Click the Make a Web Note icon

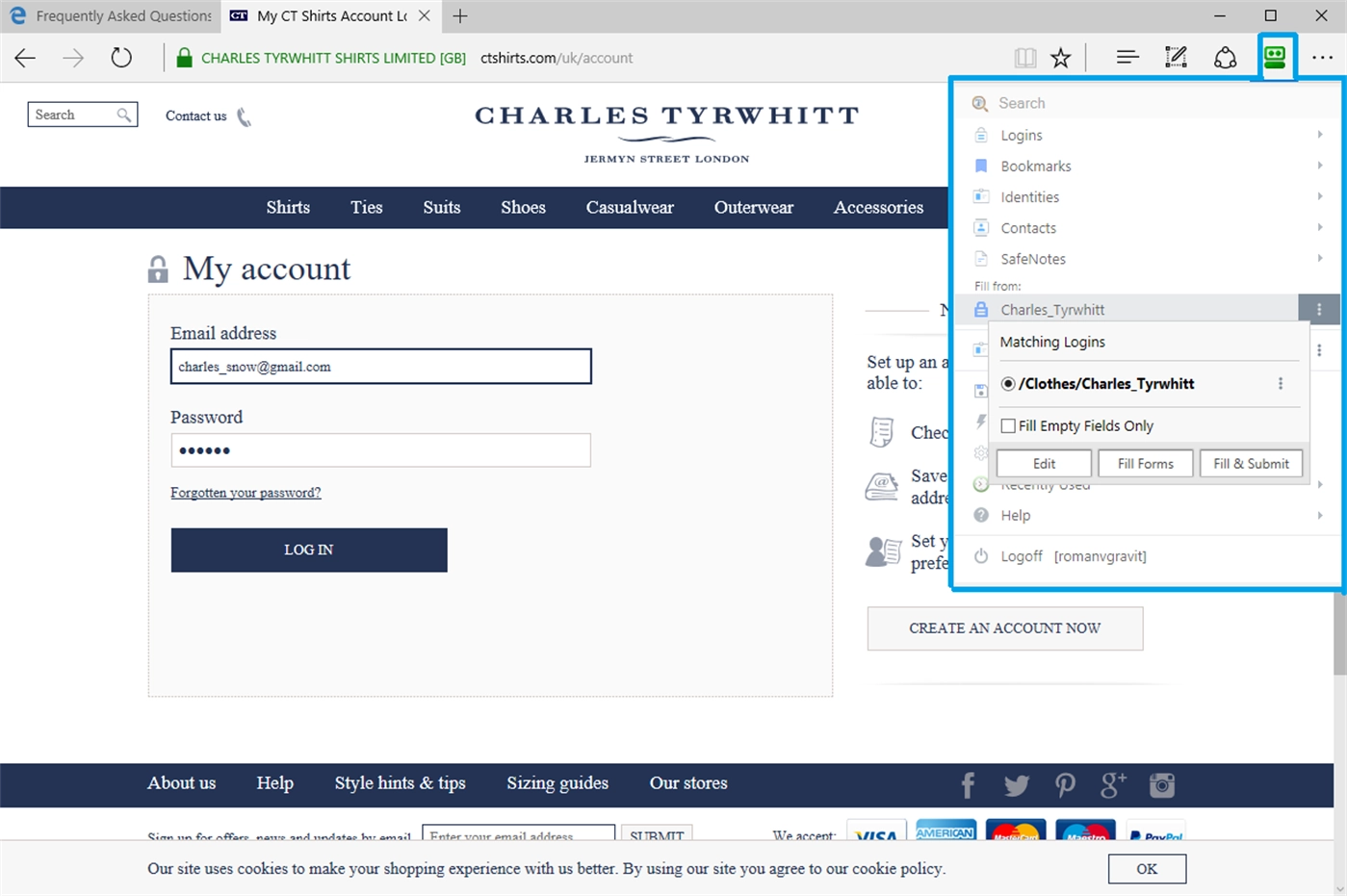pyautogui.click(x=1176, y=58)
